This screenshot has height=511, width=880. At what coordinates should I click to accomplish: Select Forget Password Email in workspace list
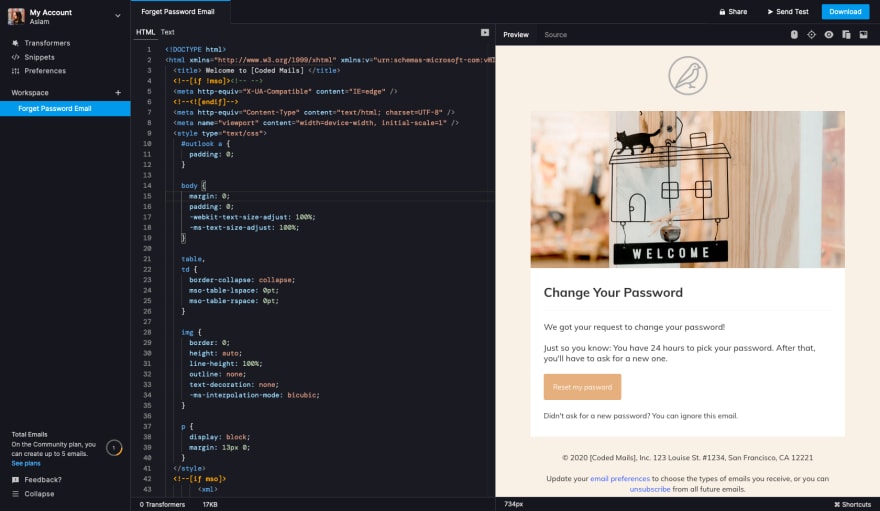(65, 108)
